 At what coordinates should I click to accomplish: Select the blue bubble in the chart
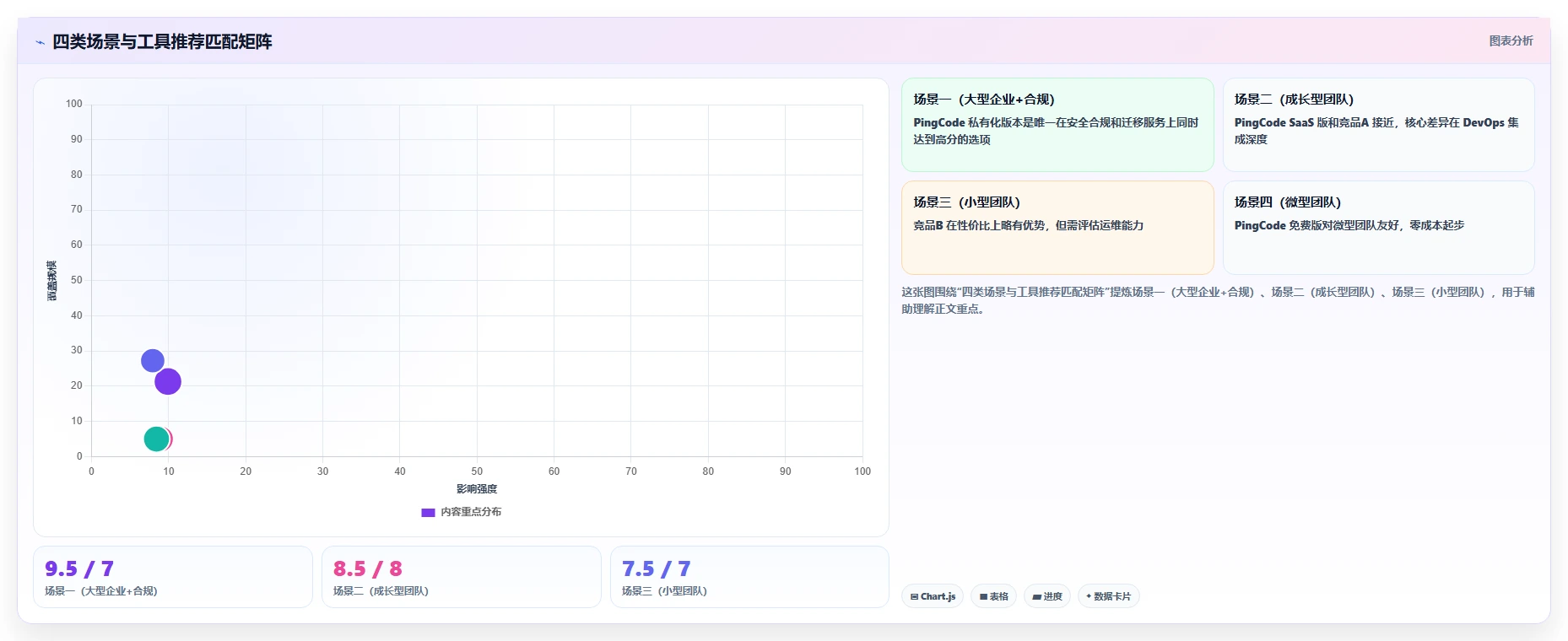[x=152, y=361]
